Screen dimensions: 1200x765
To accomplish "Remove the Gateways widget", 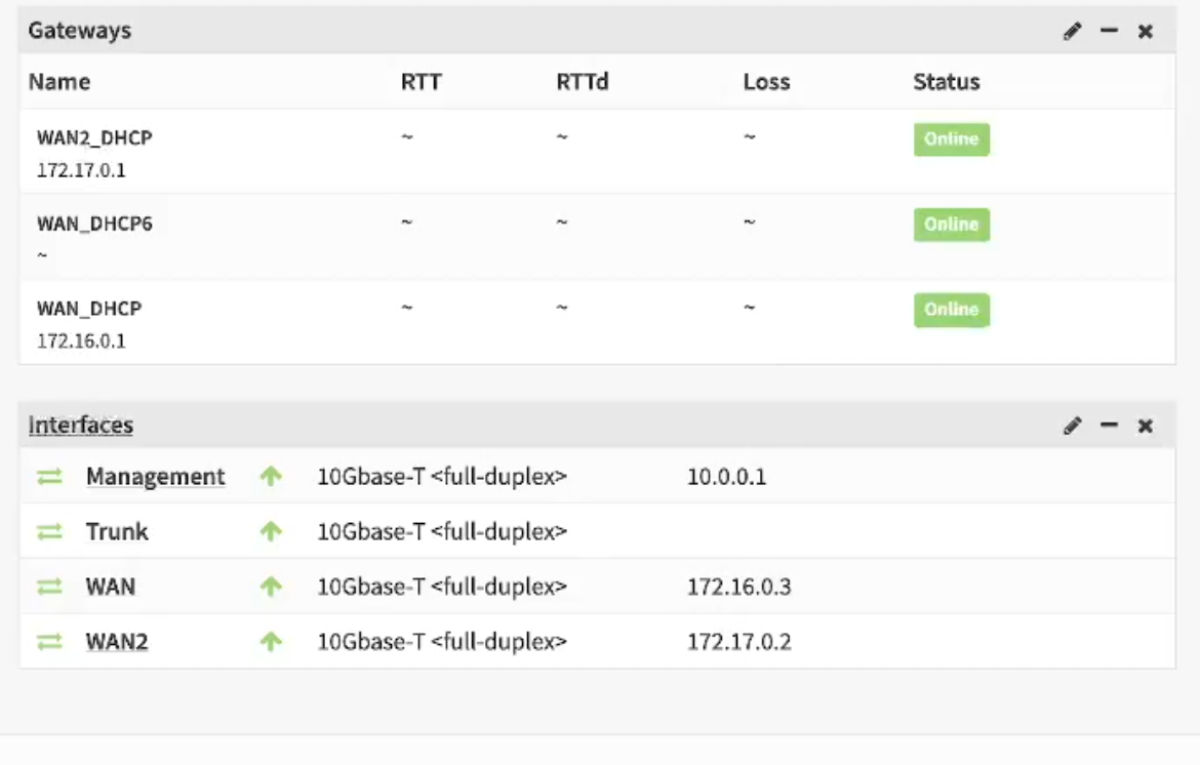I will click(1145, 31).
